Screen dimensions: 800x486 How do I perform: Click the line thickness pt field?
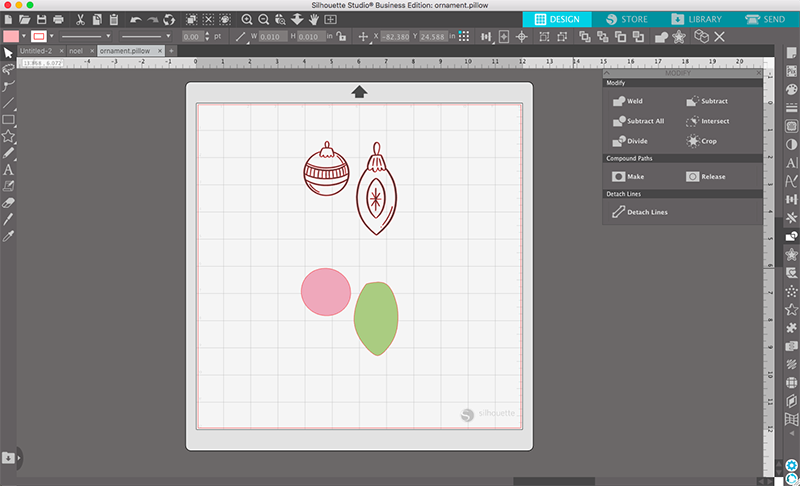pyautogui.click(x=192, y=36)
